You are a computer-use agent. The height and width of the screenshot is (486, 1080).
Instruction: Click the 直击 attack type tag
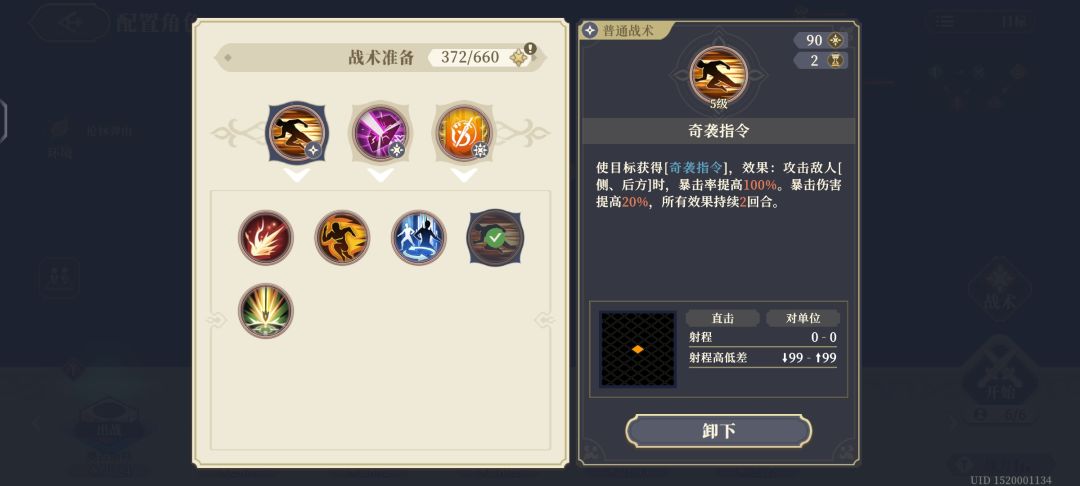coord(723,318)
